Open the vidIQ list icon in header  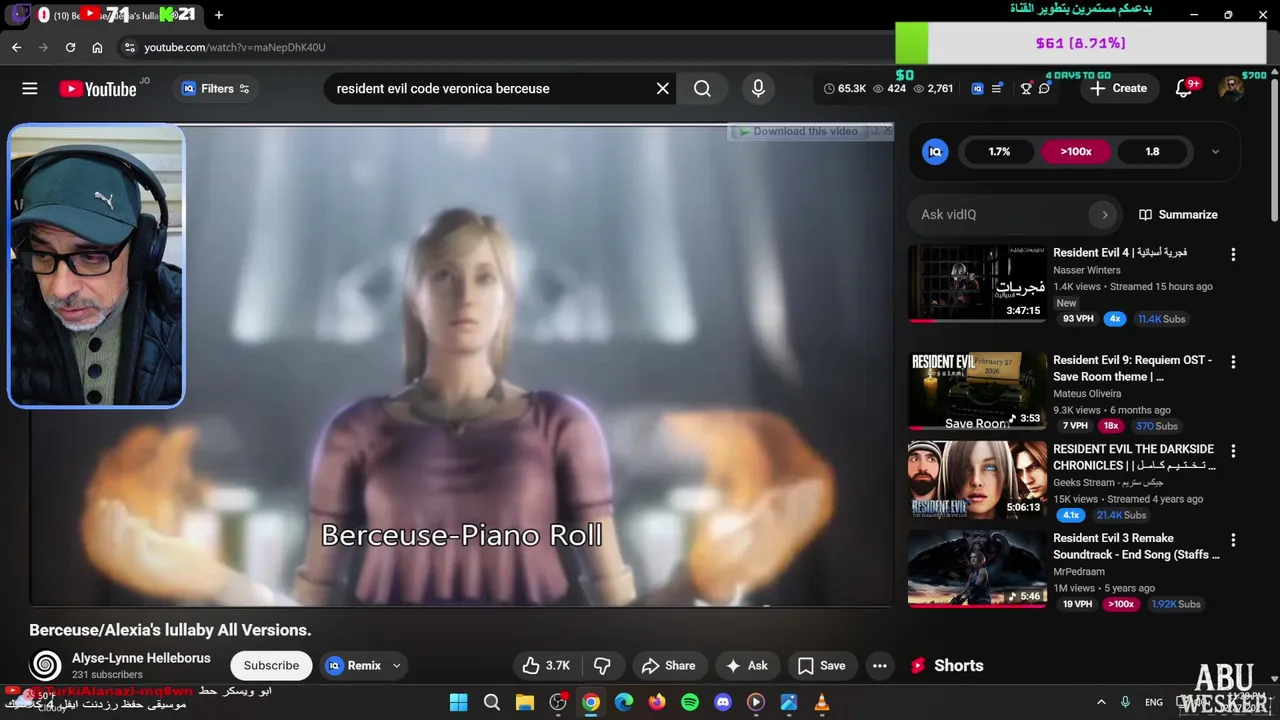pos(997,88)
